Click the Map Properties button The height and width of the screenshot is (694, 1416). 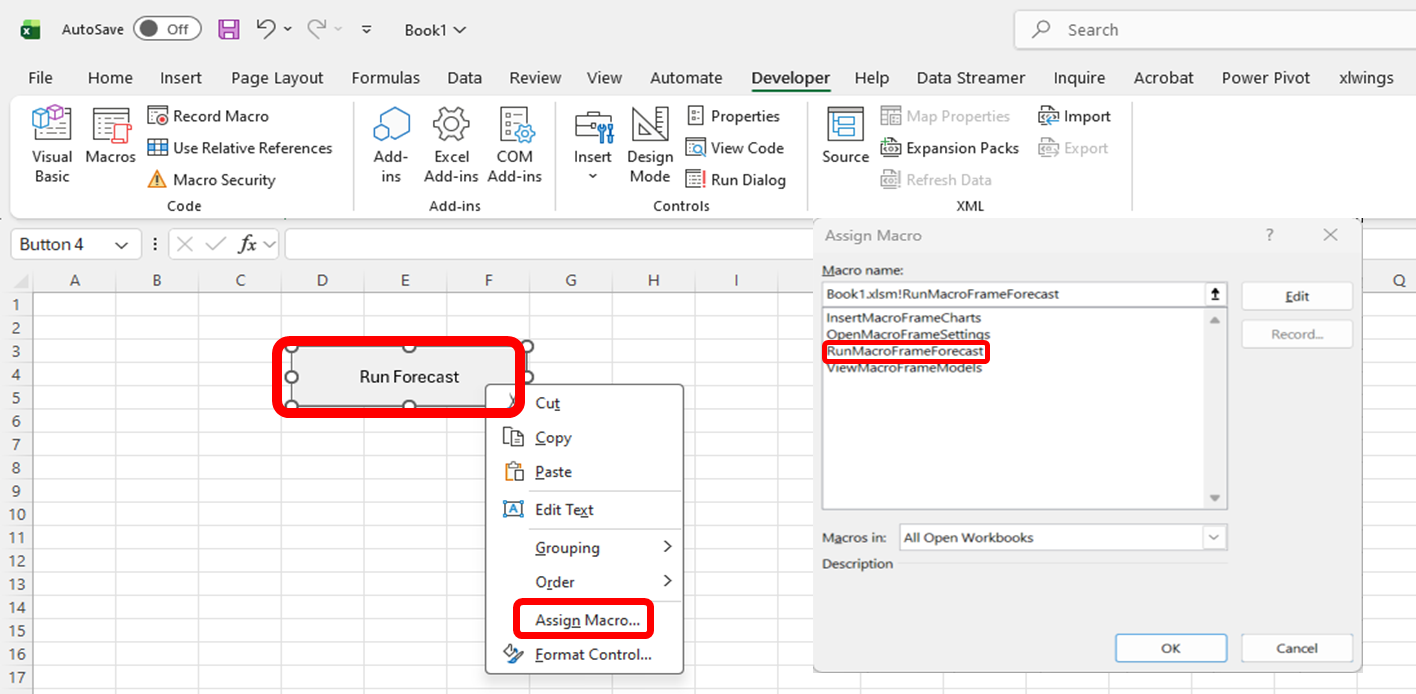point(945,116)
